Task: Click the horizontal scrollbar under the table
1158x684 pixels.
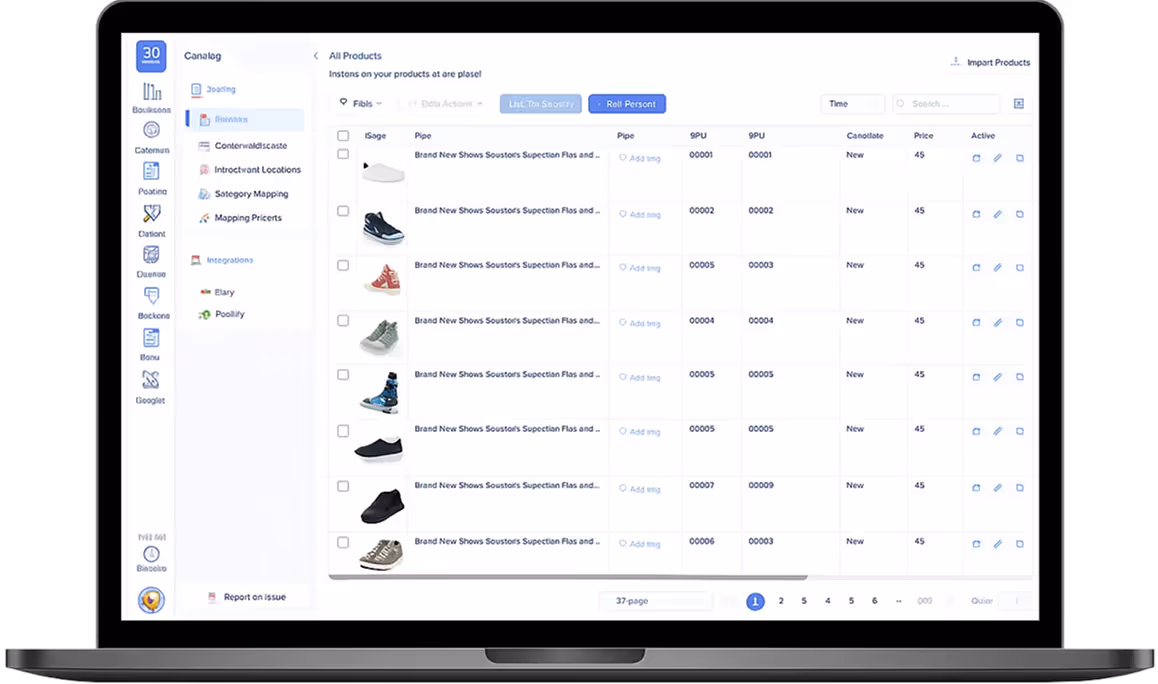Action: click(568, 577)
